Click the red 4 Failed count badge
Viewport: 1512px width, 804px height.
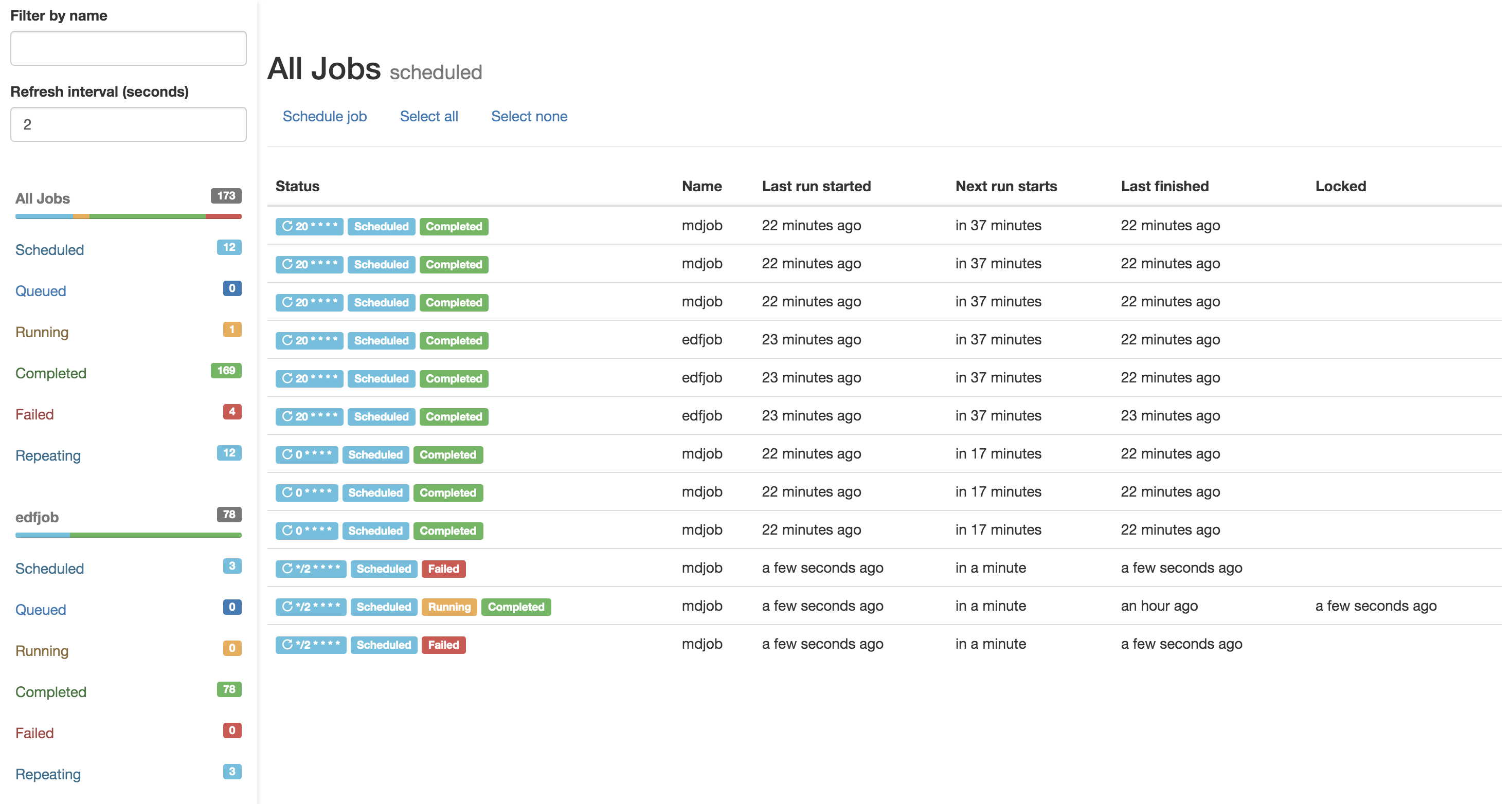click(232, 412)
